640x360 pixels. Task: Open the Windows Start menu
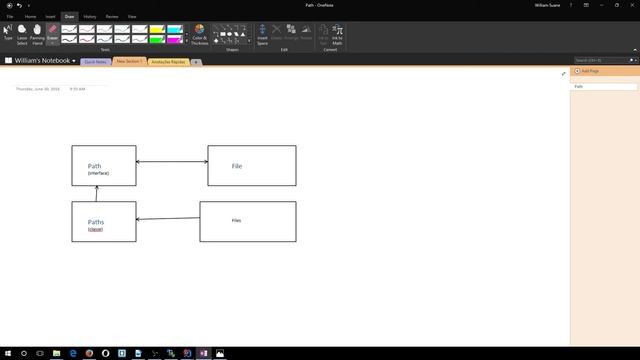[8, 353]
